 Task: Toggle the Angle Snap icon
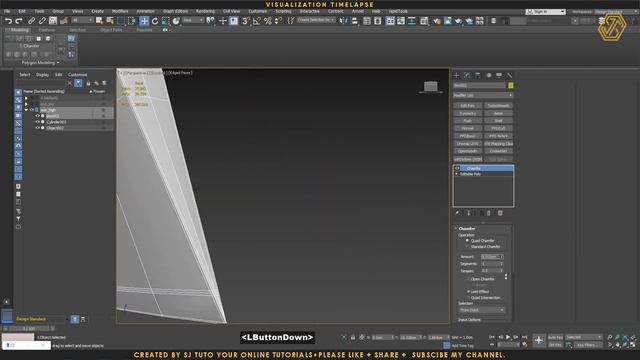tap(256, 21)
